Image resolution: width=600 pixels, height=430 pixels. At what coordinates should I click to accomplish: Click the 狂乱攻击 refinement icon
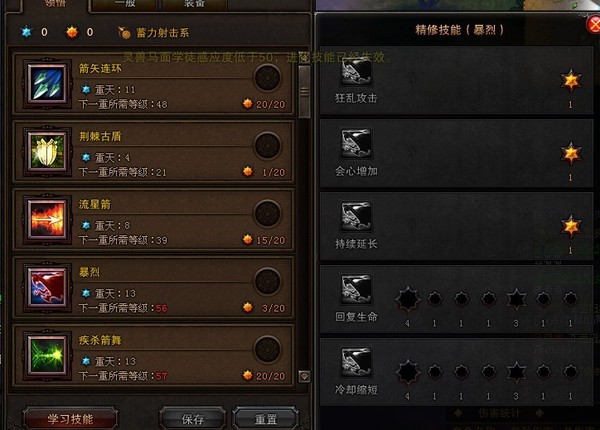356,72
